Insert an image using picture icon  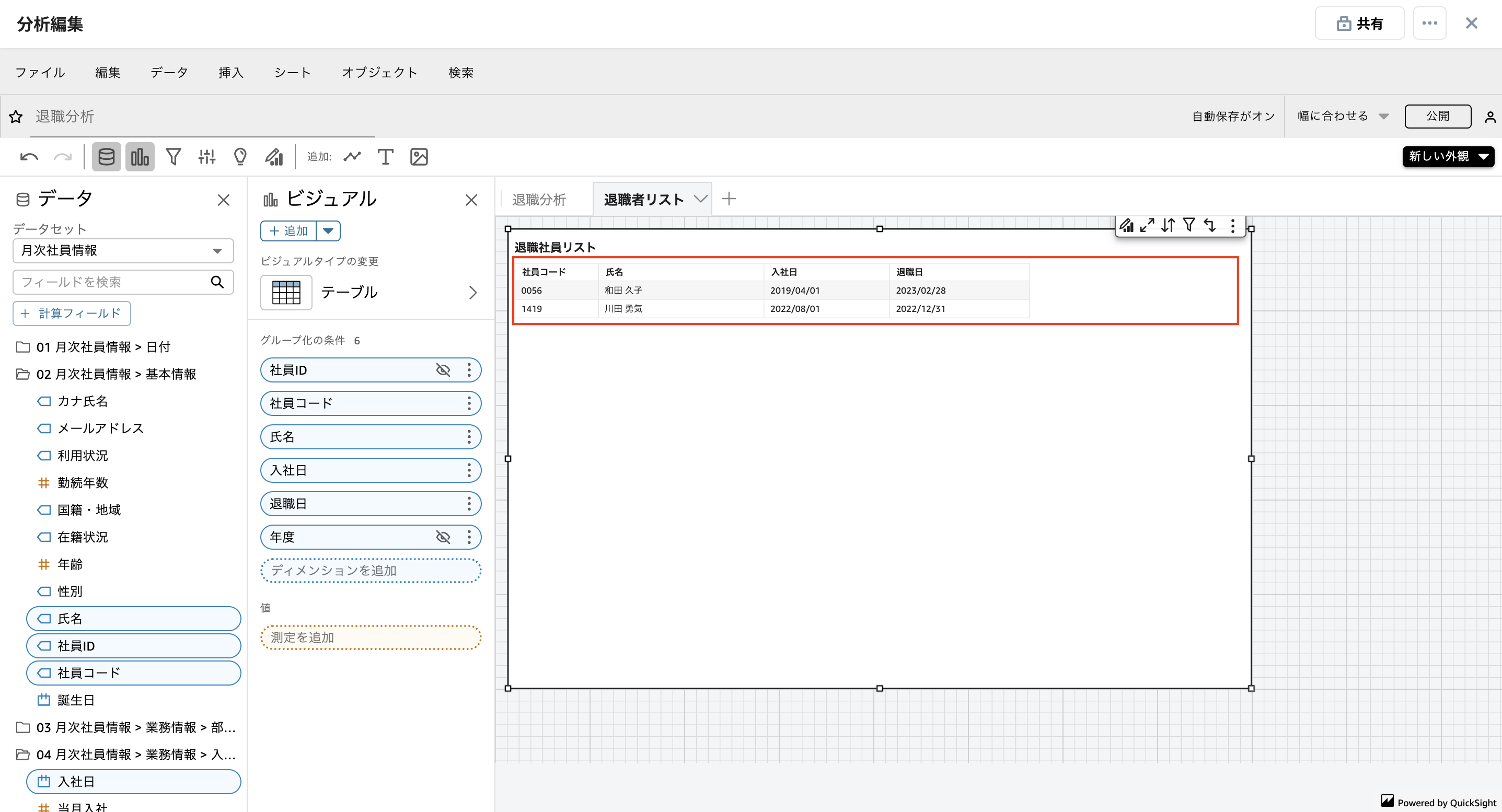419,156
